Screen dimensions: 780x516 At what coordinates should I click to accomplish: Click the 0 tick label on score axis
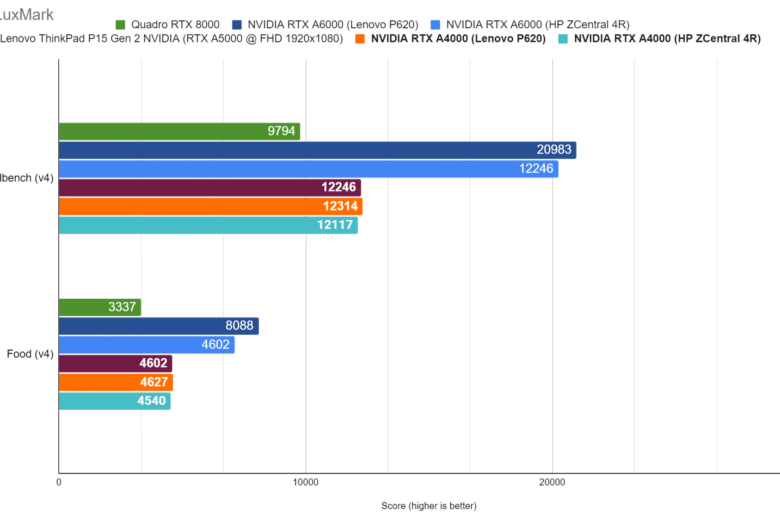[59, 482]
